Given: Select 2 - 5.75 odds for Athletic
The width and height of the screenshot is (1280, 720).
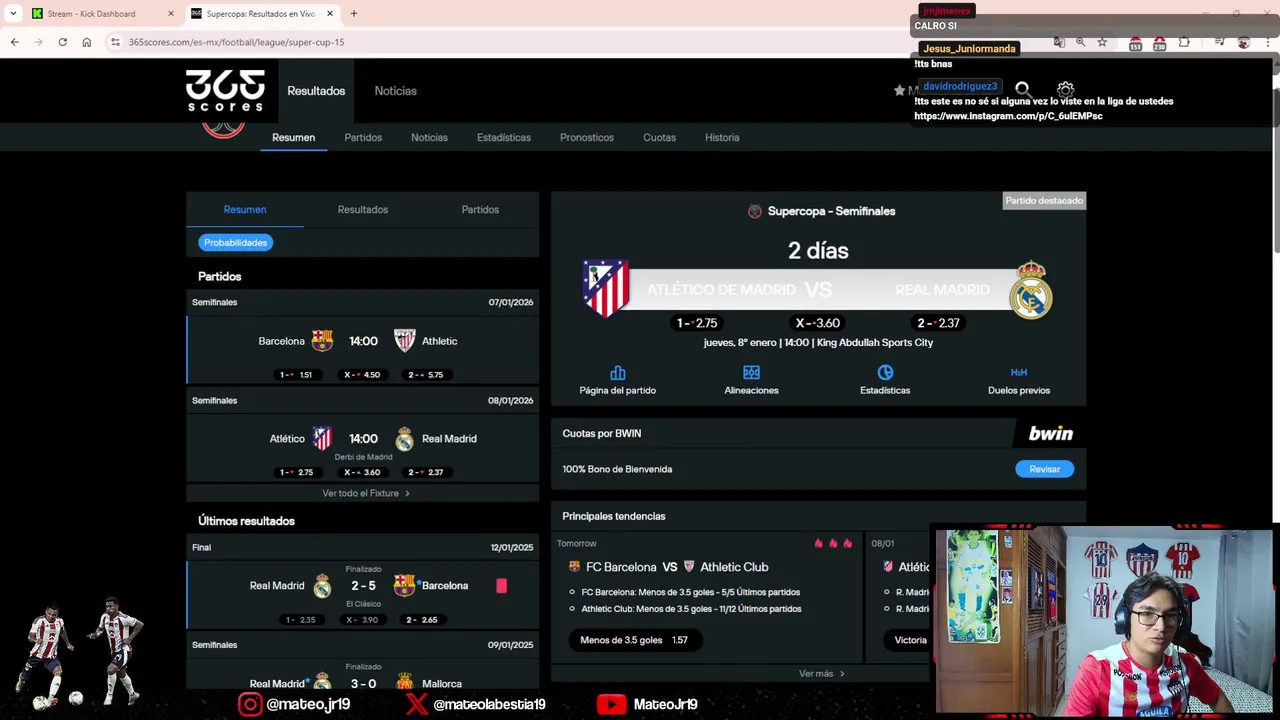Looking at the screenshot, I should tap(426, 375).
